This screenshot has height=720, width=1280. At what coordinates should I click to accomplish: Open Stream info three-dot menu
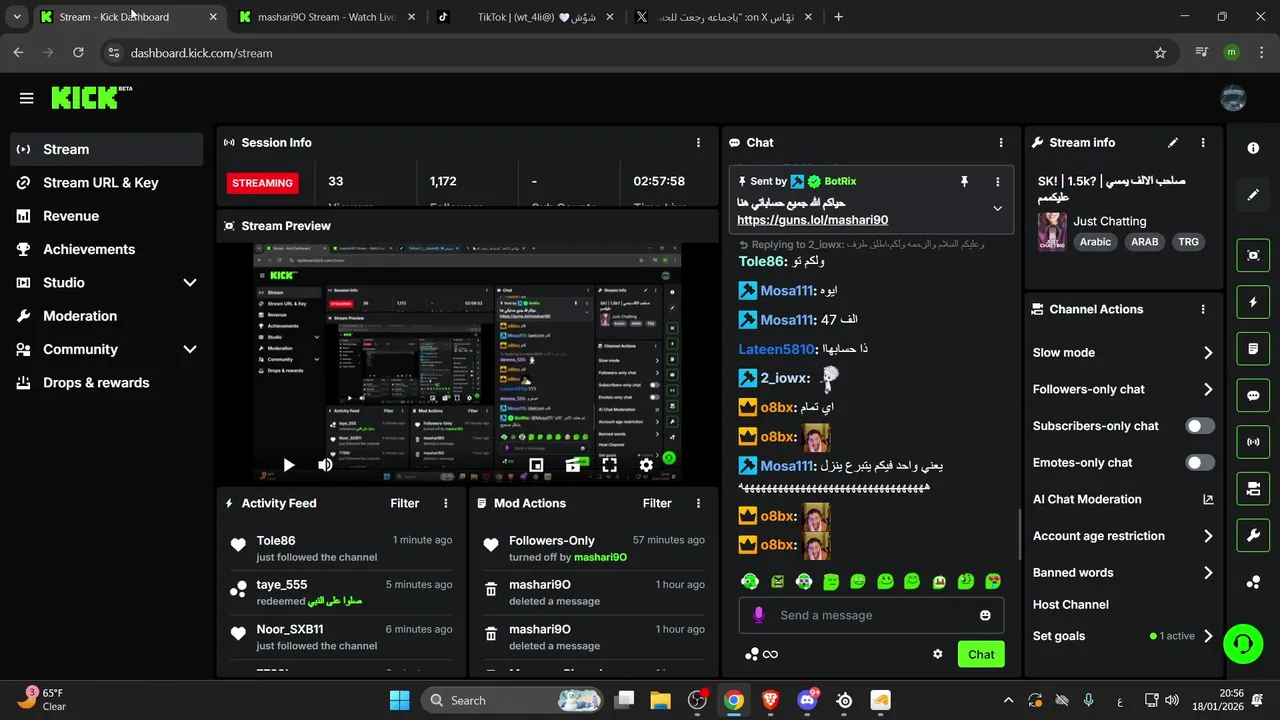pyautogui.click(x=1203, y=143)
